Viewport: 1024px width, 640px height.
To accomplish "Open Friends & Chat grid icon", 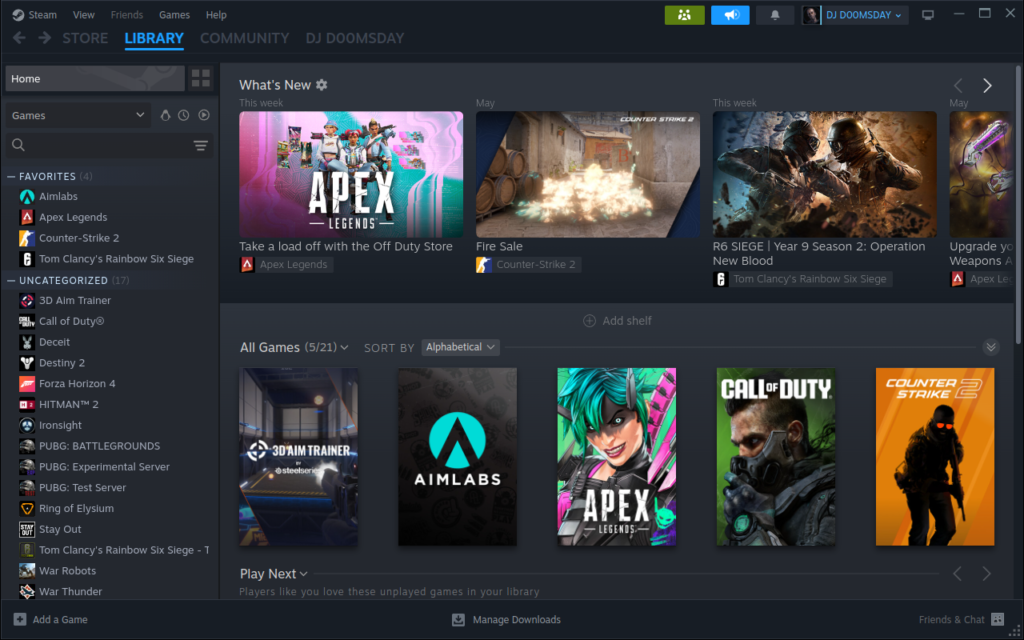I will [997, 619].
